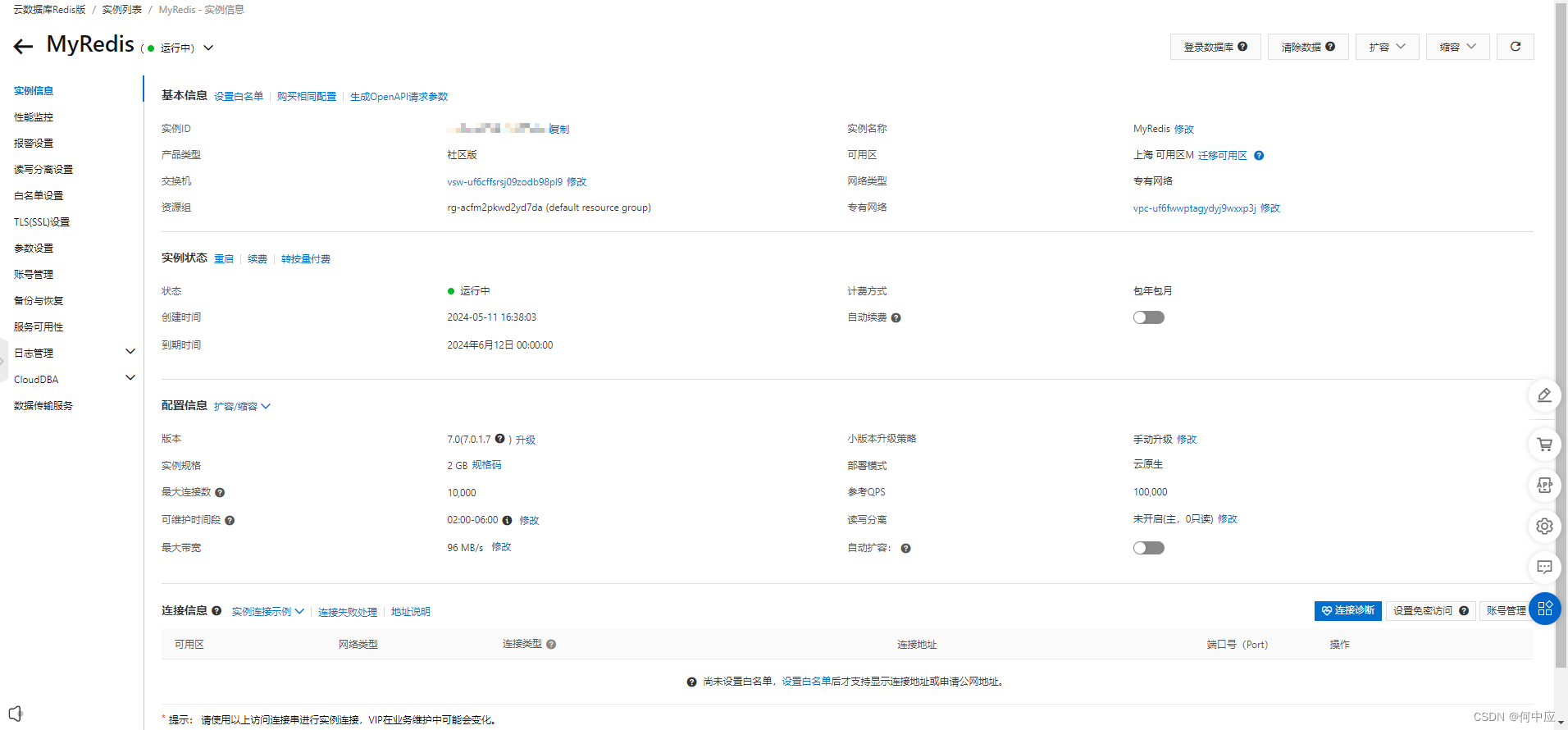Click help icon beside 连接信息 heading
1568x730 pixels.
217,611
